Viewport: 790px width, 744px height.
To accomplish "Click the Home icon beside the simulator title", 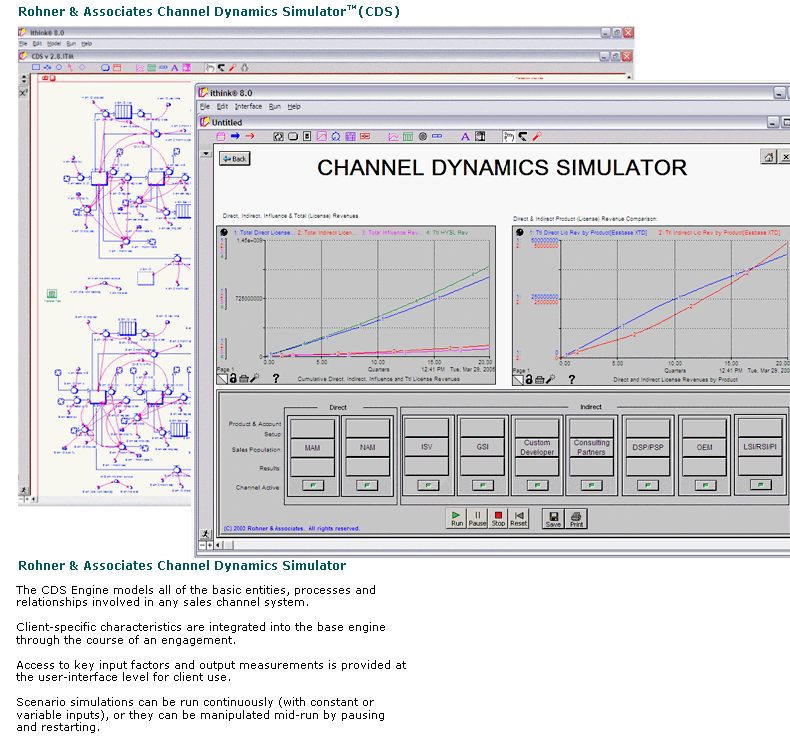I will [x=768, y=157].
